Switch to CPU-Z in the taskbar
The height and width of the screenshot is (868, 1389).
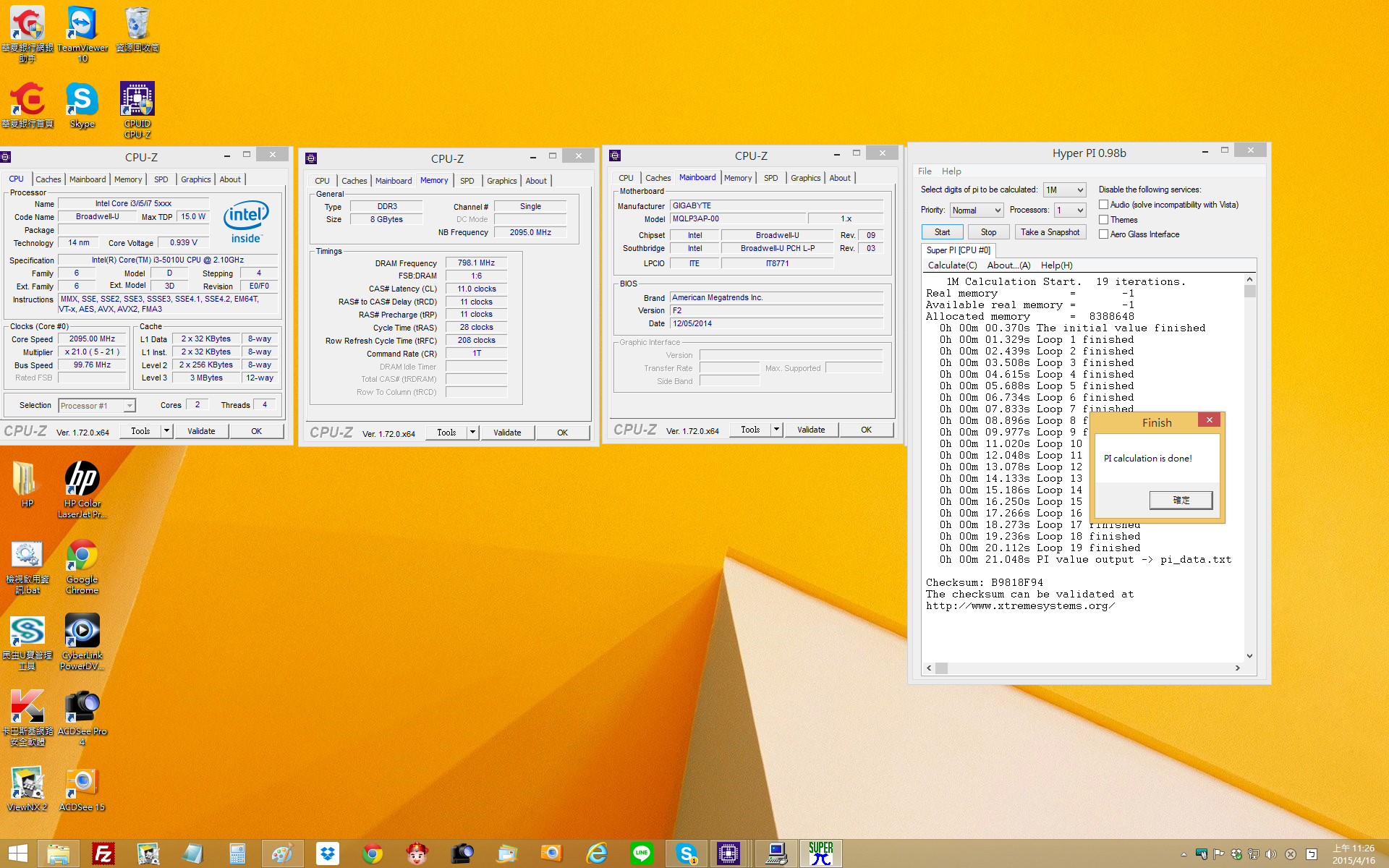pos(729,854)
